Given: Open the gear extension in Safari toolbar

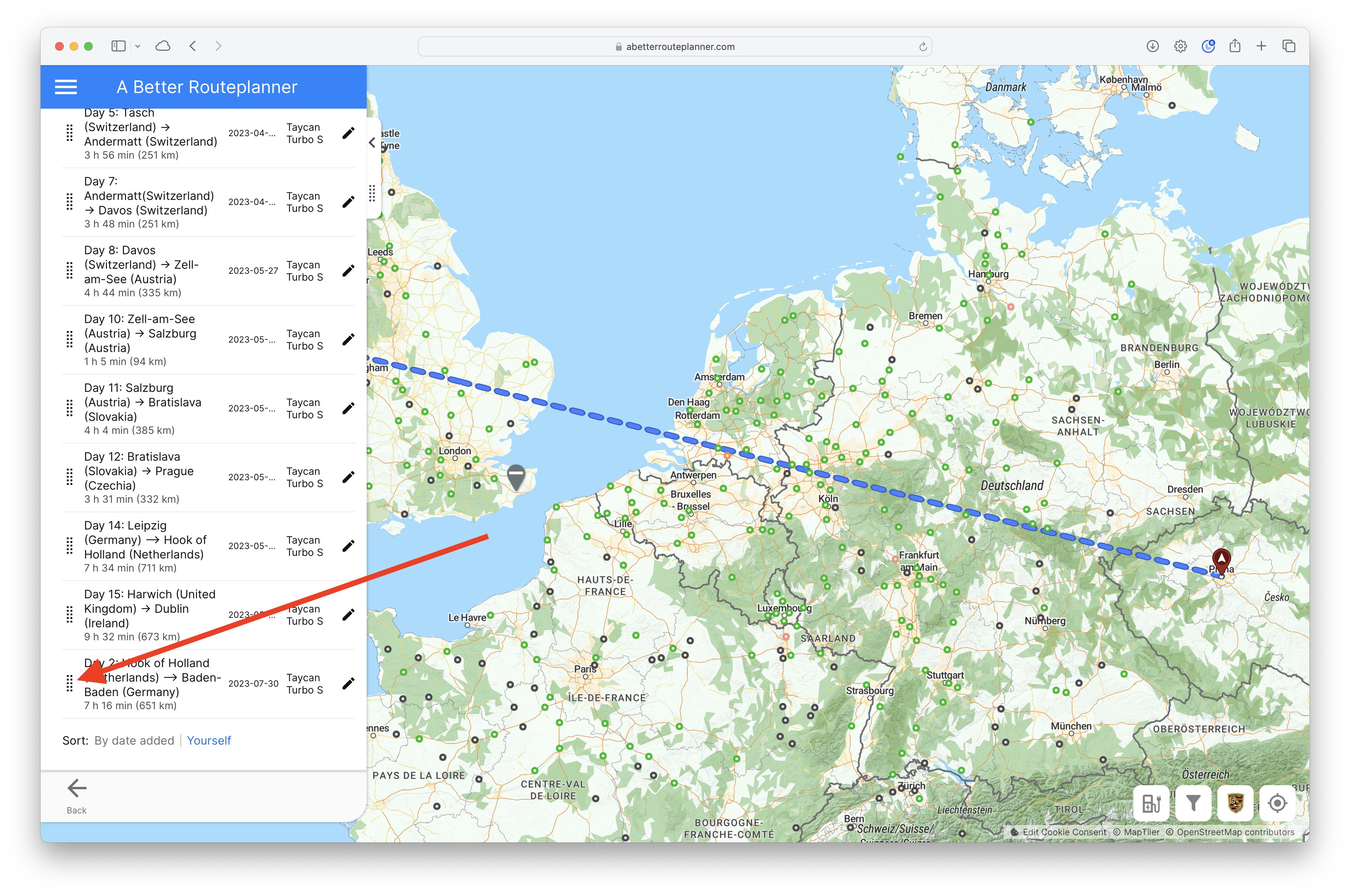Looking at the screenshot, I should coord(1180,46).
